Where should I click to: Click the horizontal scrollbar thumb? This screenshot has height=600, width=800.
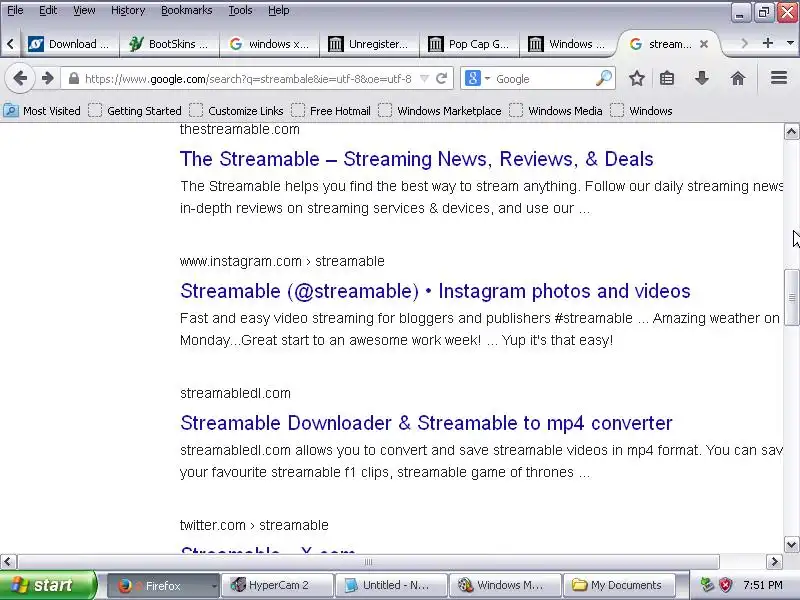tap(368, 562)
